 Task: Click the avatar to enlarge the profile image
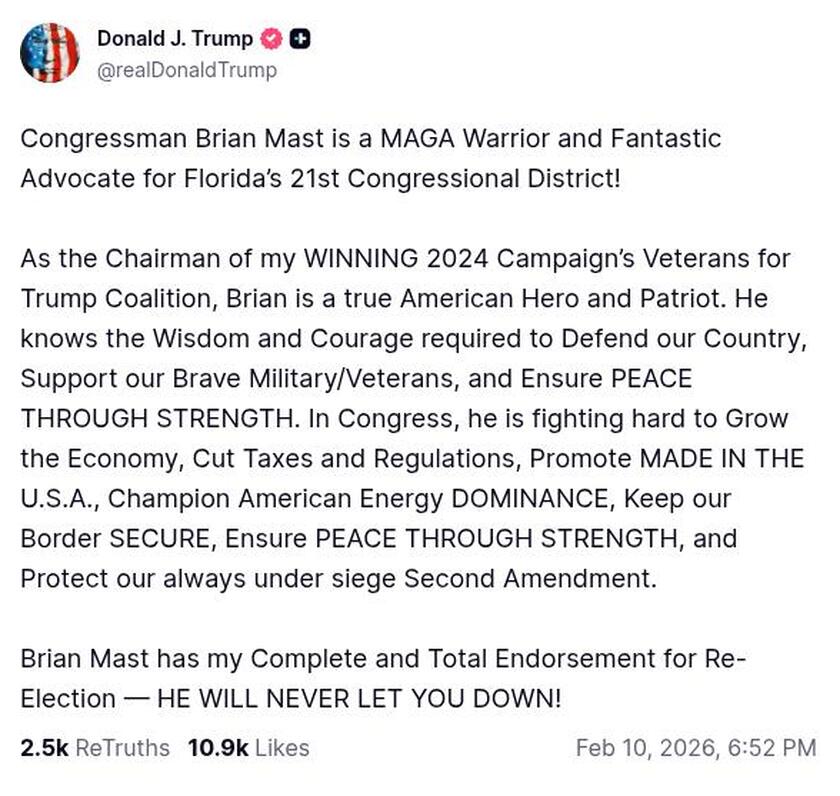pyautogui.click(x=51, y=48)
